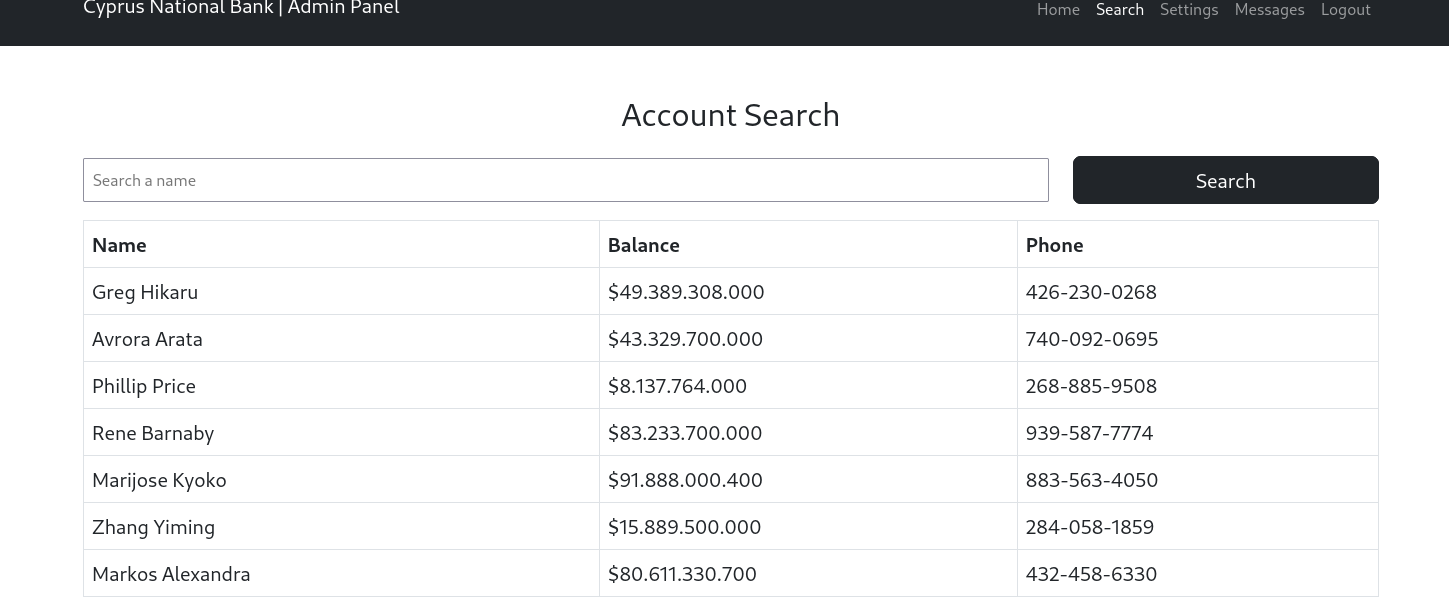Click the dark Search button

1226,180
